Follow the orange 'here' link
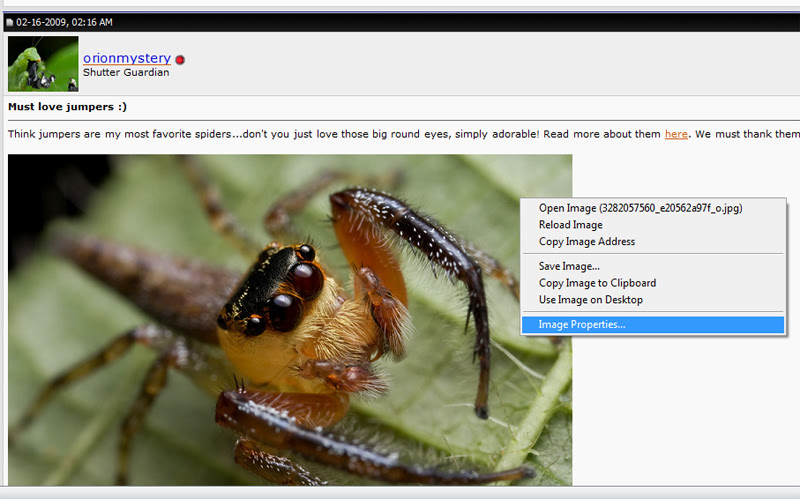 coord(676,134)
